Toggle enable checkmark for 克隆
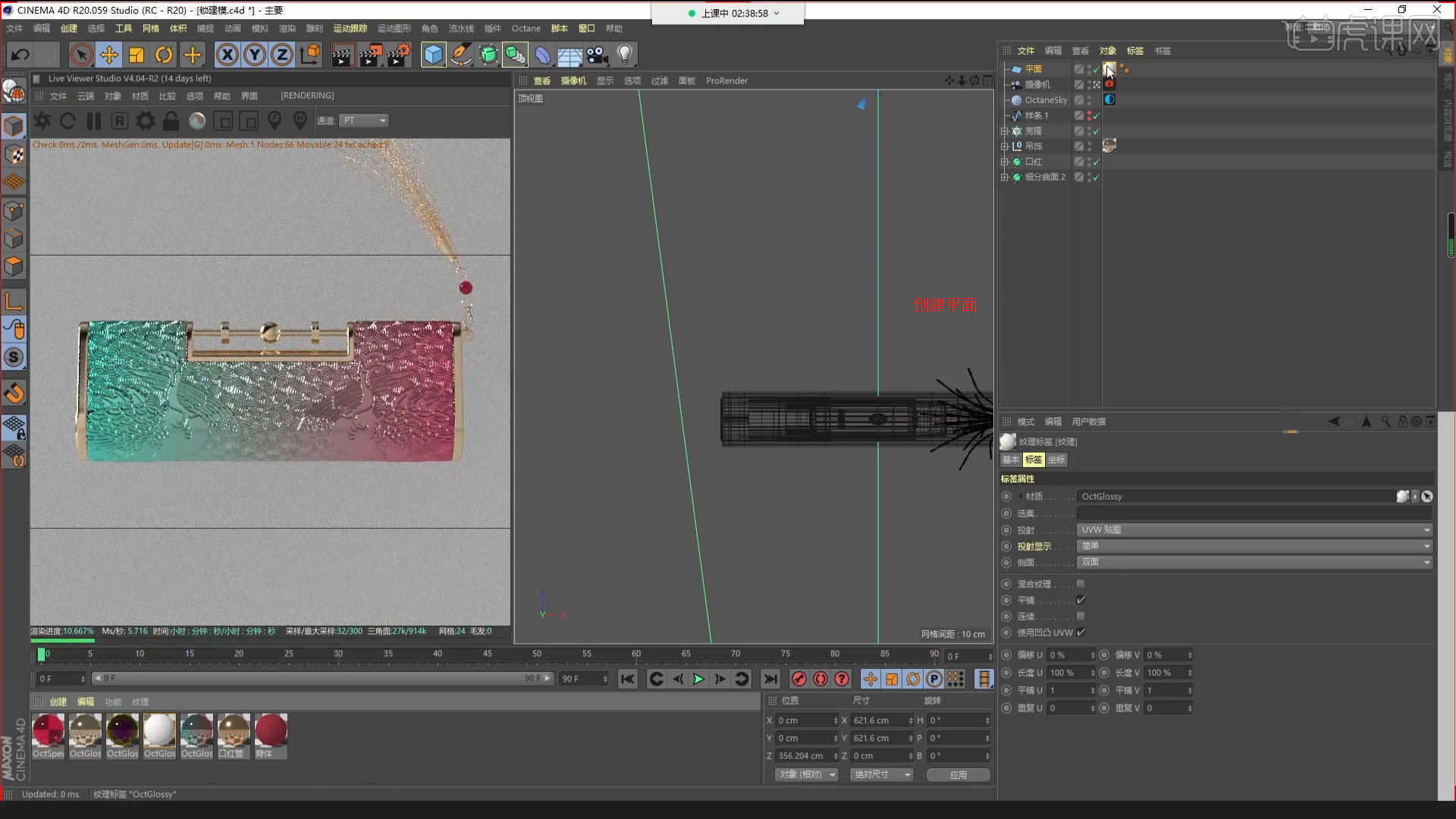The image size is (1456, 819). point(1096,131)
